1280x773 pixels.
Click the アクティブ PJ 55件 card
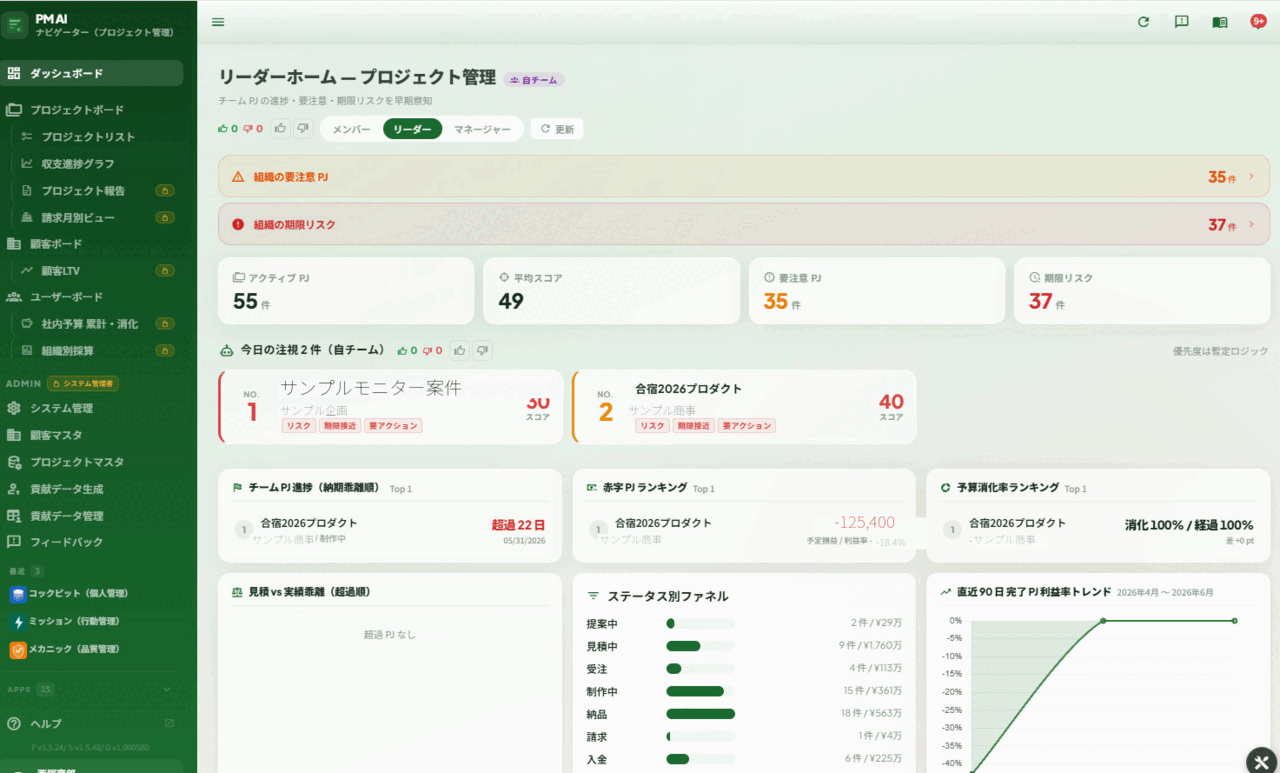pyautogui.click(x=346, y=291)
